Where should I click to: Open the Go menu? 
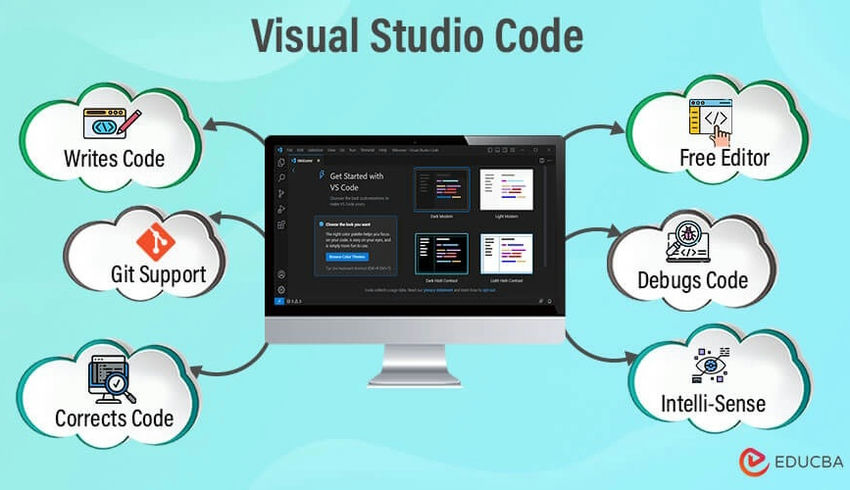coord(342,150)
